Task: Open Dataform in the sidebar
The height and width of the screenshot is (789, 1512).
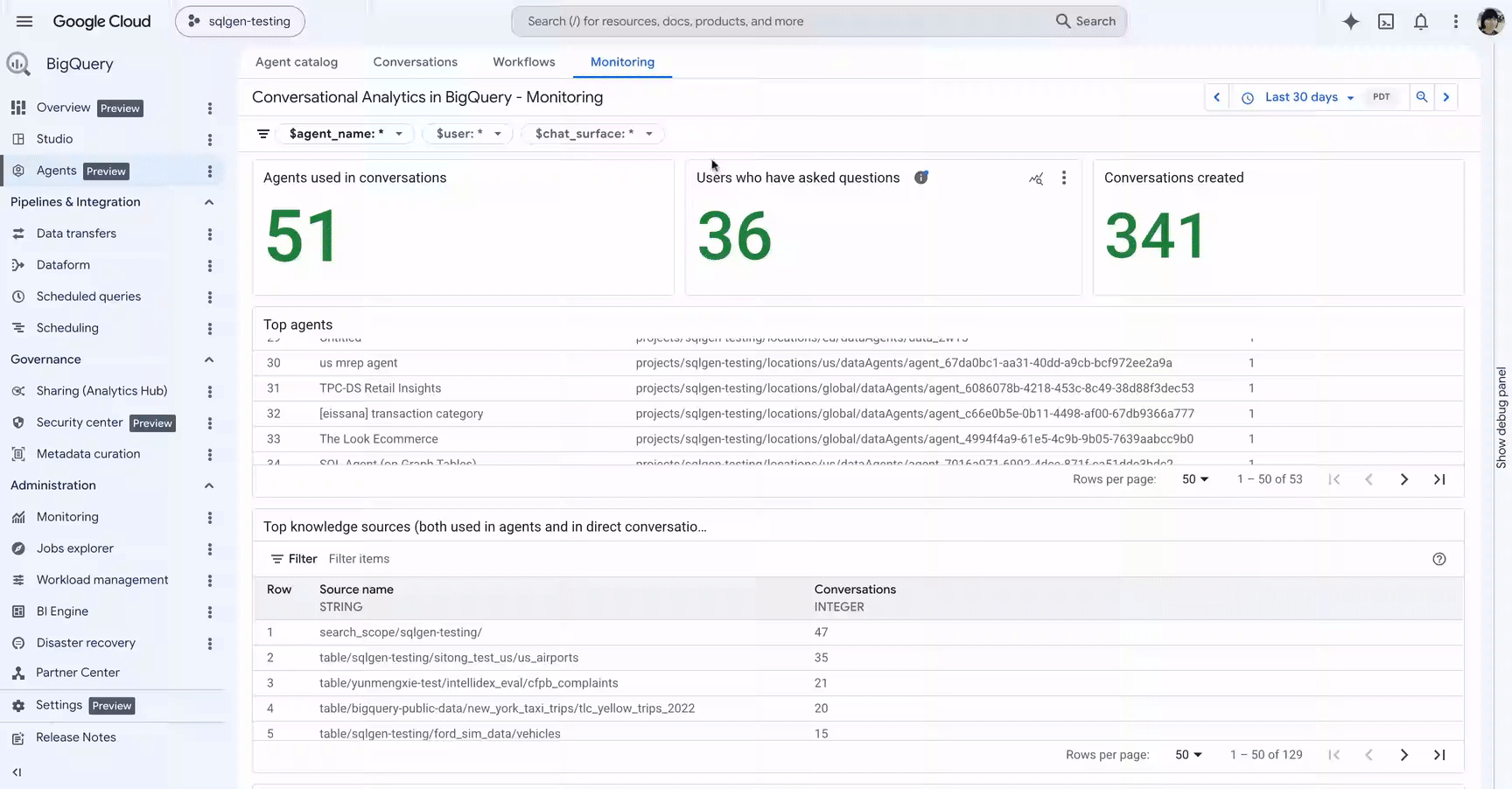Action: click(x=63, y=265)
